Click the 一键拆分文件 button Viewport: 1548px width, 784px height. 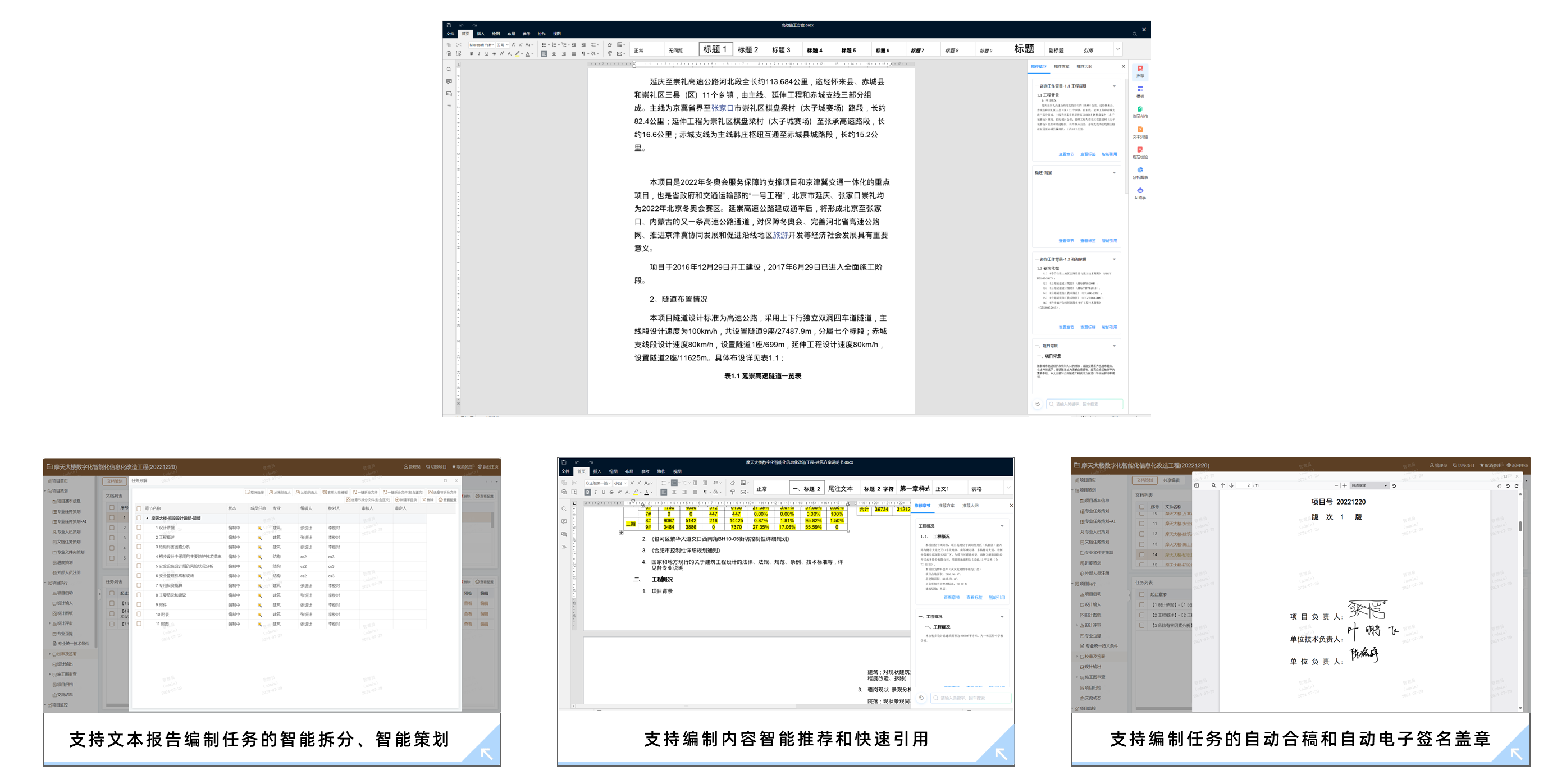pos(366,493)
